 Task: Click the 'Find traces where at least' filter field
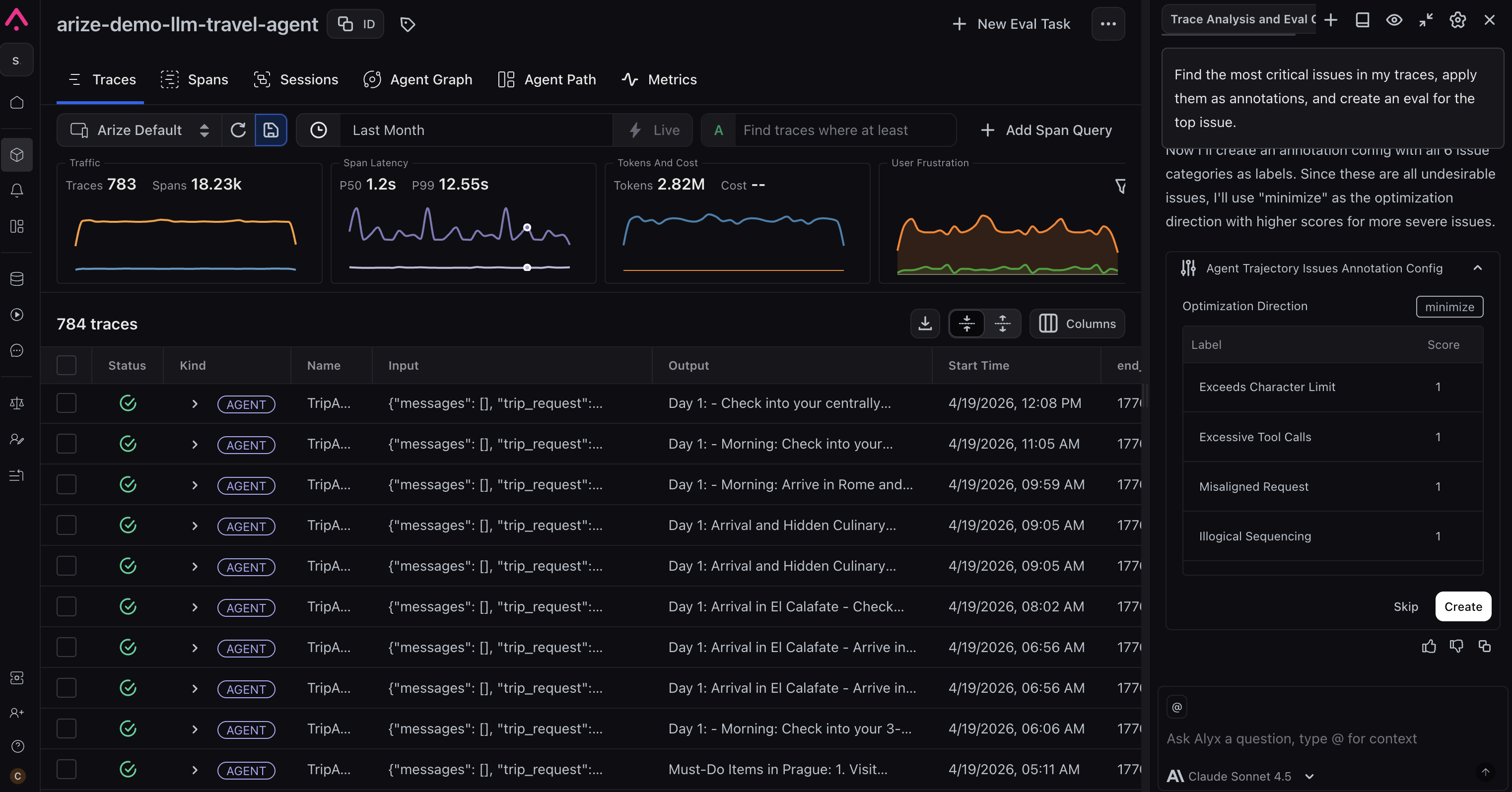(x=845, y=130)
